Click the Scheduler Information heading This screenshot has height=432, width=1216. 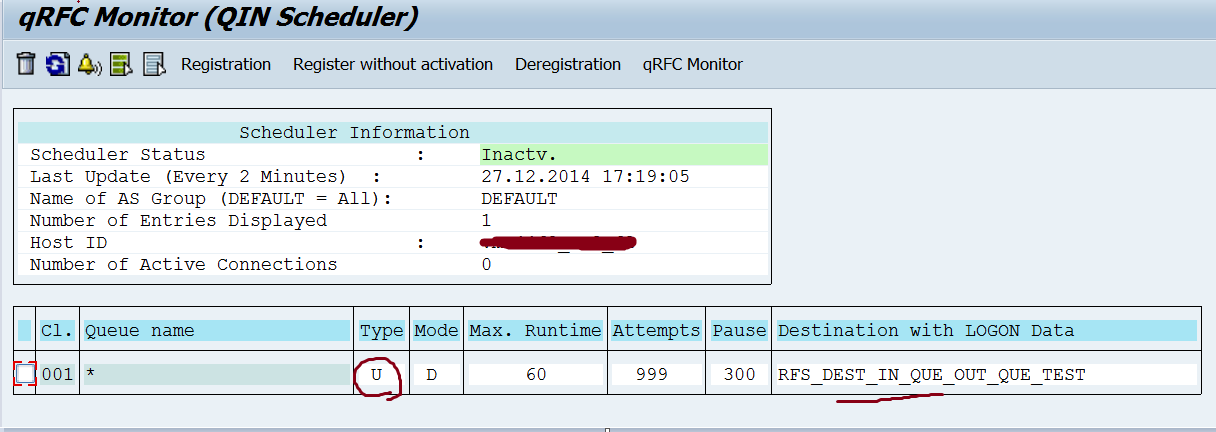tap(354, 132)
